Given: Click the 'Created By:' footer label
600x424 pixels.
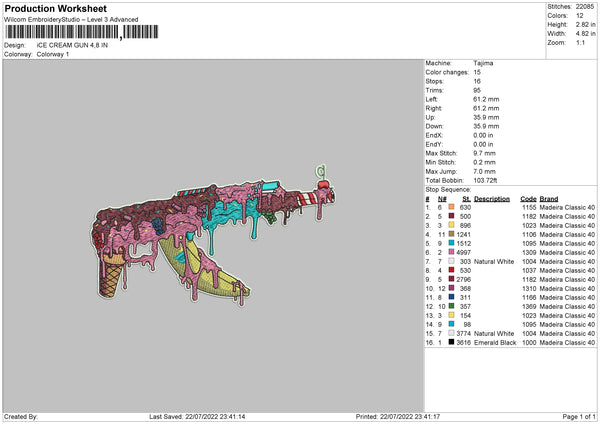Looking at the screenshot, I should click(21, 416).
